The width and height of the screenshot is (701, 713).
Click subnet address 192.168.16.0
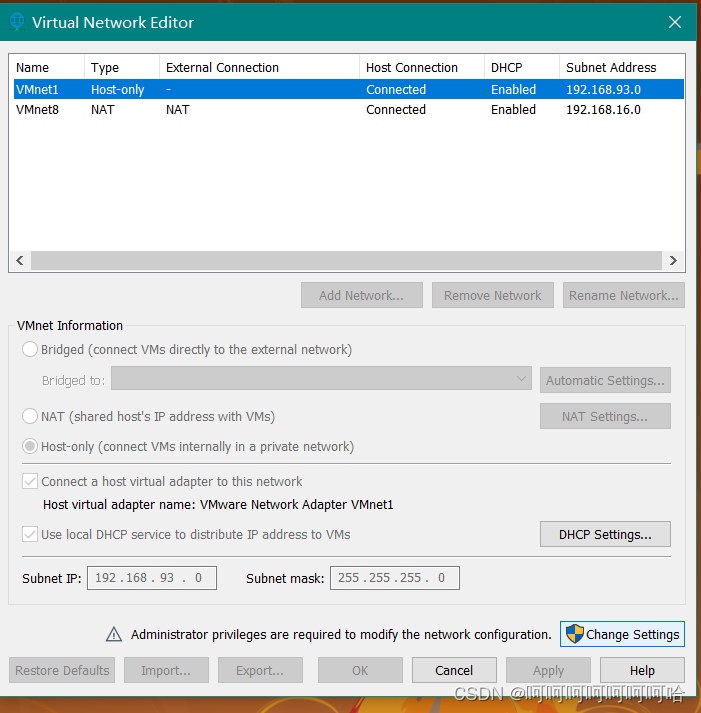pyautogui.click(x=603, y=110)
